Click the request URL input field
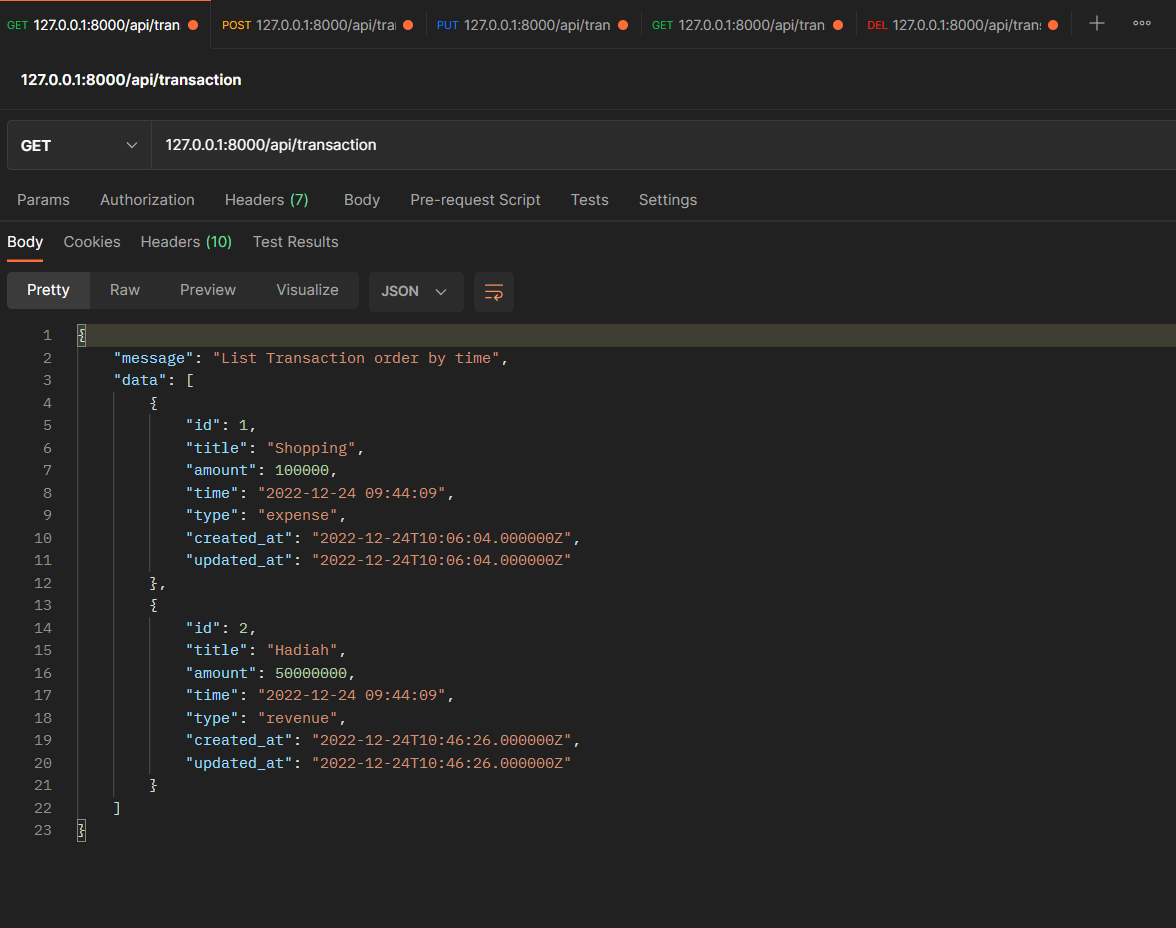 click(x=664, y=146)
